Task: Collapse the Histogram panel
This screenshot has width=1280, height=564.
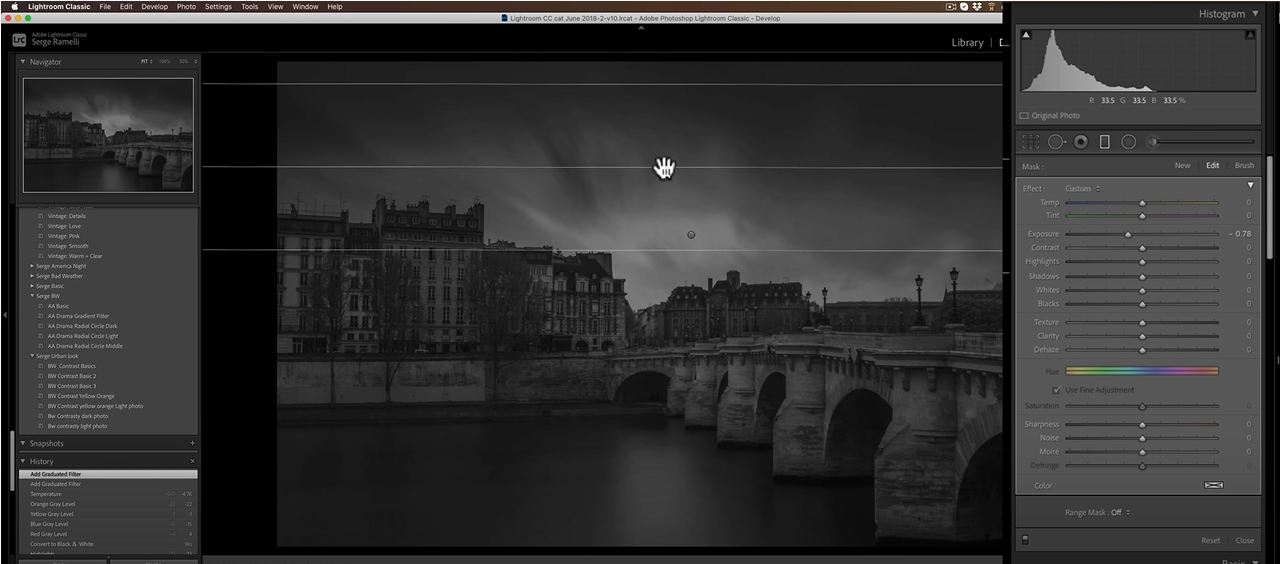Action: (x=1254, y=14)
